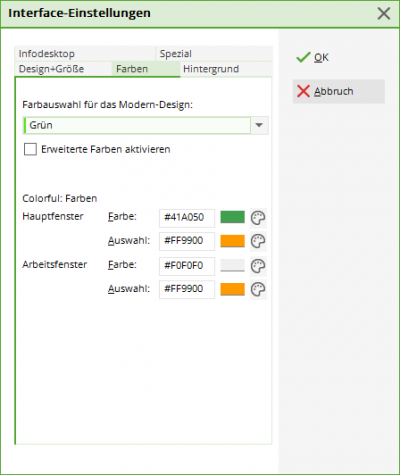Open palette picker for Arbeitsfenster Farbe

258,266
